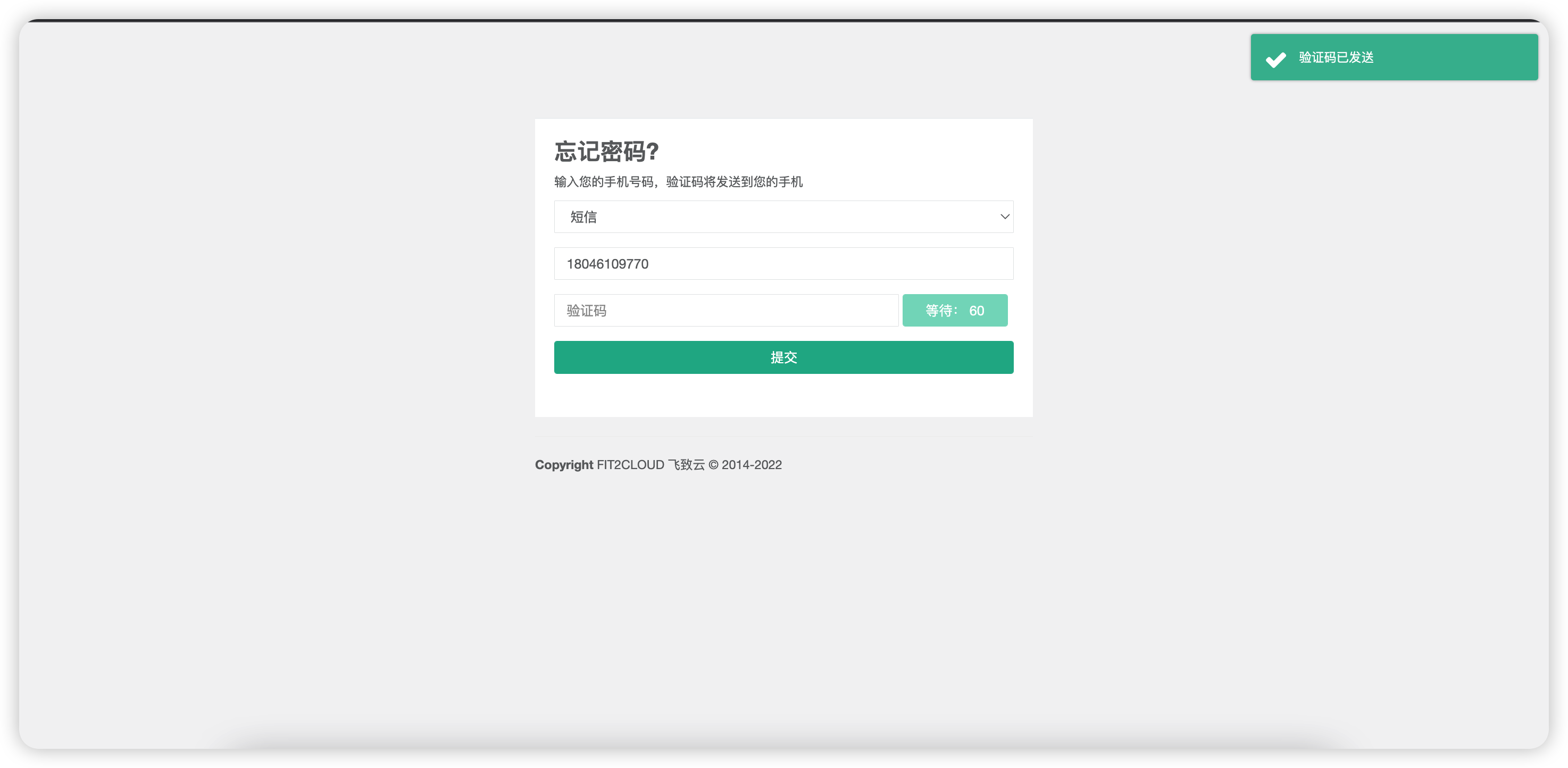Click the 等待: 60 countdown button

pos(954,311)
